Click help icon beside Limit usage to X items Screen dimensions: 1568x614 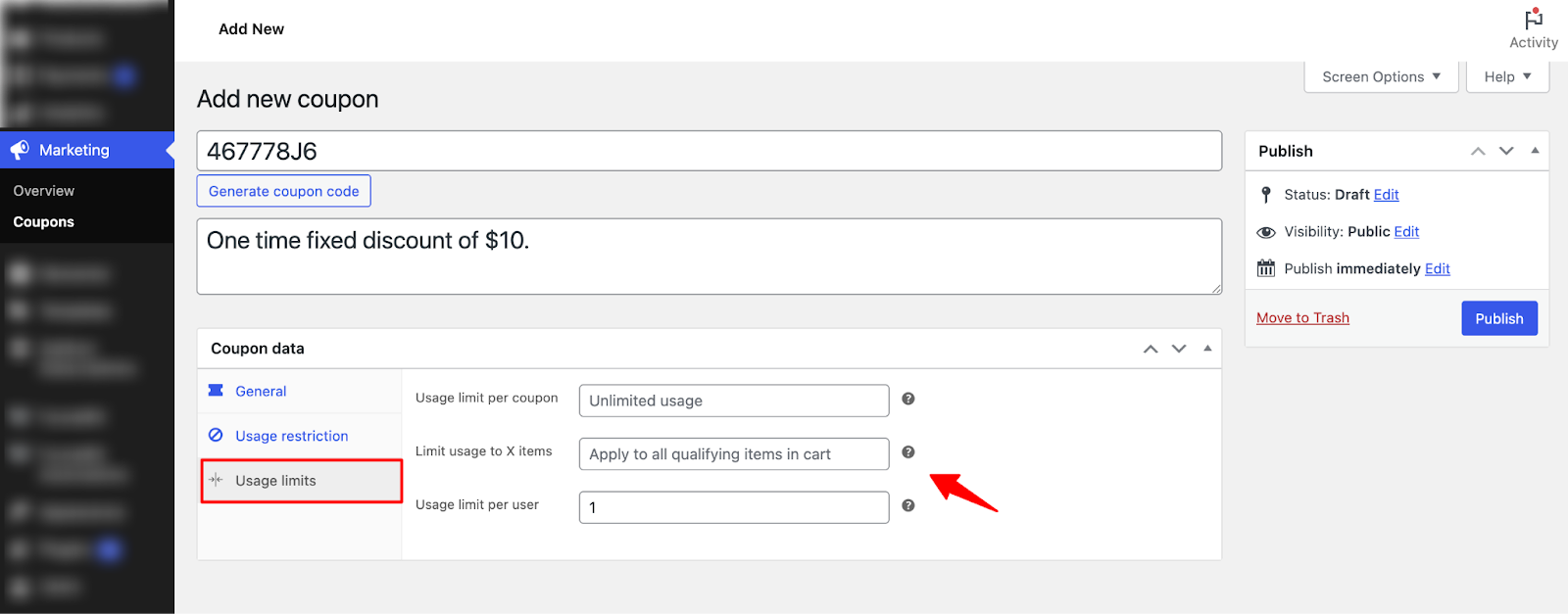[908, 452]
